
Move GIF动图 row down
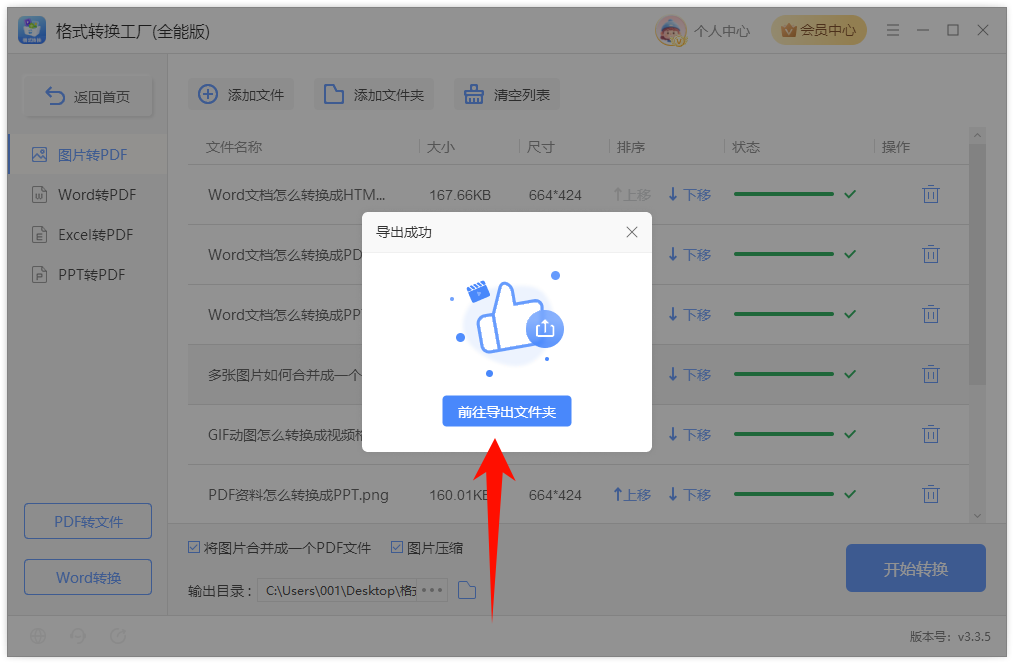click(x=689, y=434)
